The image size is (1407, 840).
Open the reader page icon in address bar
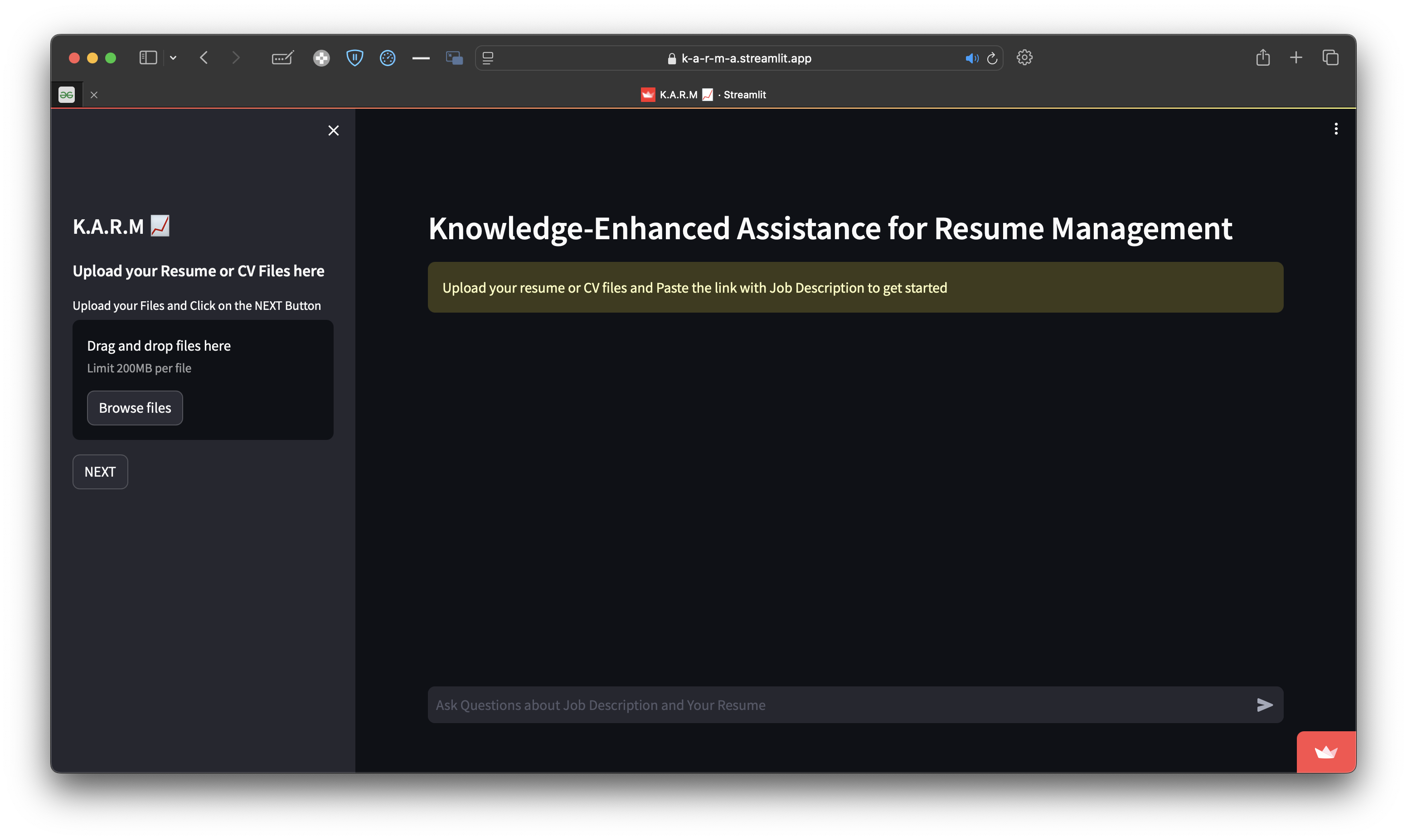[x=488, y=58]
